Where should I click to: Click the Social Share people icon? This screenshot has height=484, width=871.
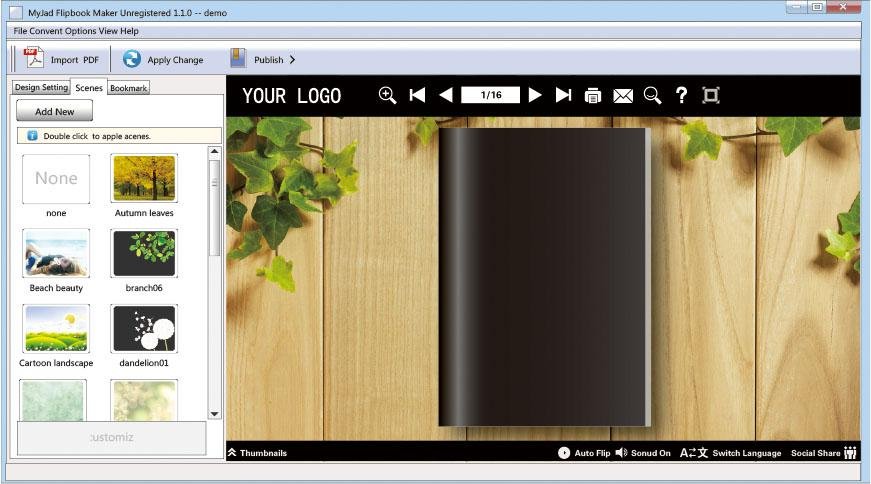tap(850, 453)
